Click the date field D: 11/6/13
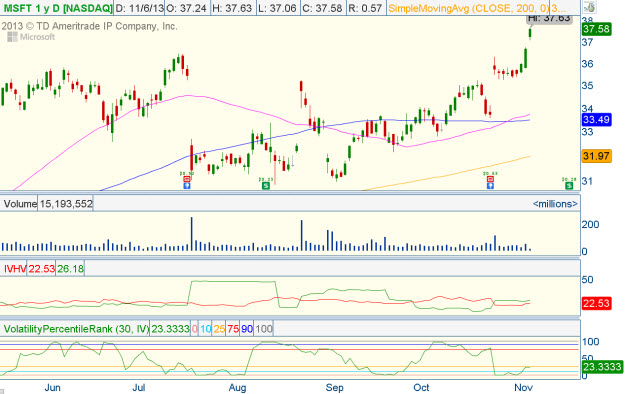This screenshot has height=394, width=625. coord(139,8)
